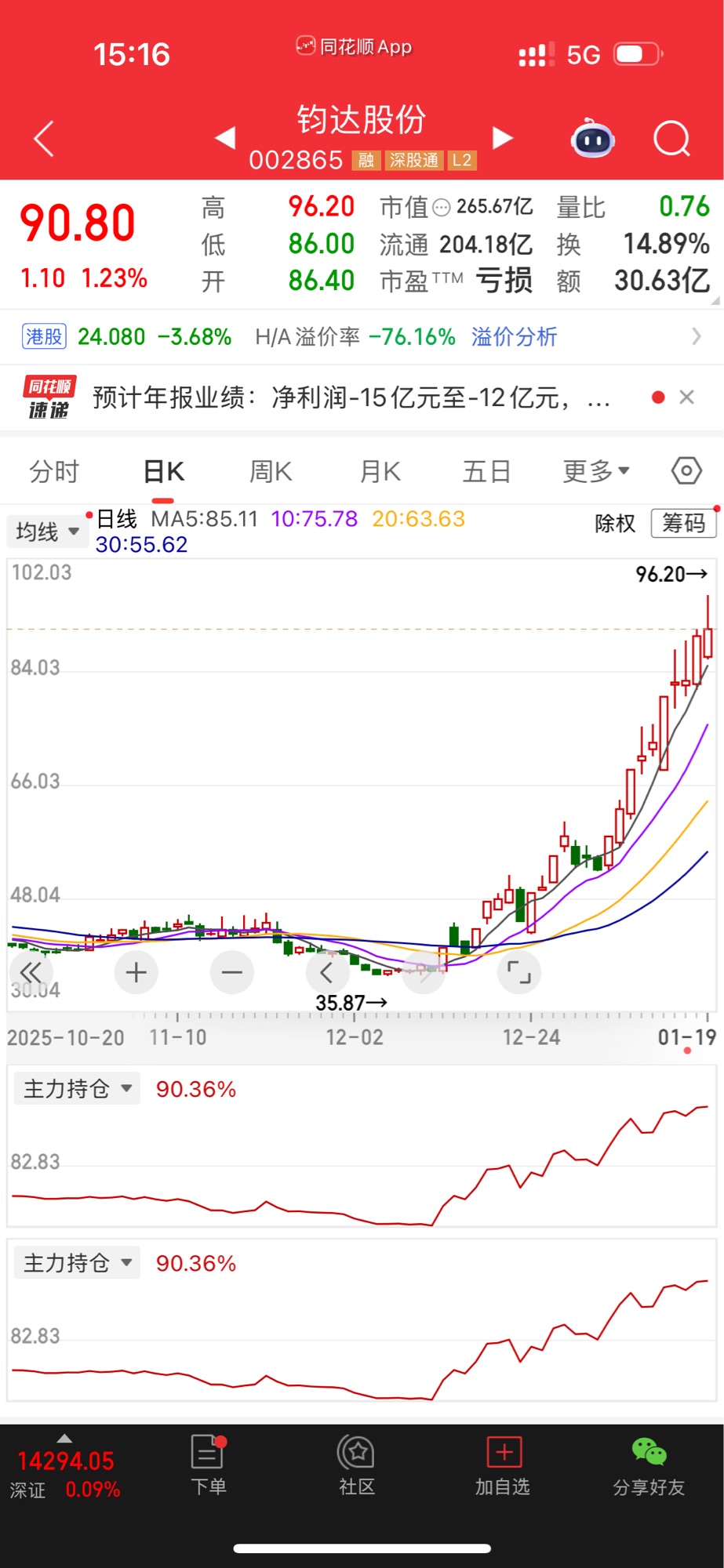The height and width of the screenshot is (1568, 724).
Task: Tap the back arrow in header
Action: (45, 140)
